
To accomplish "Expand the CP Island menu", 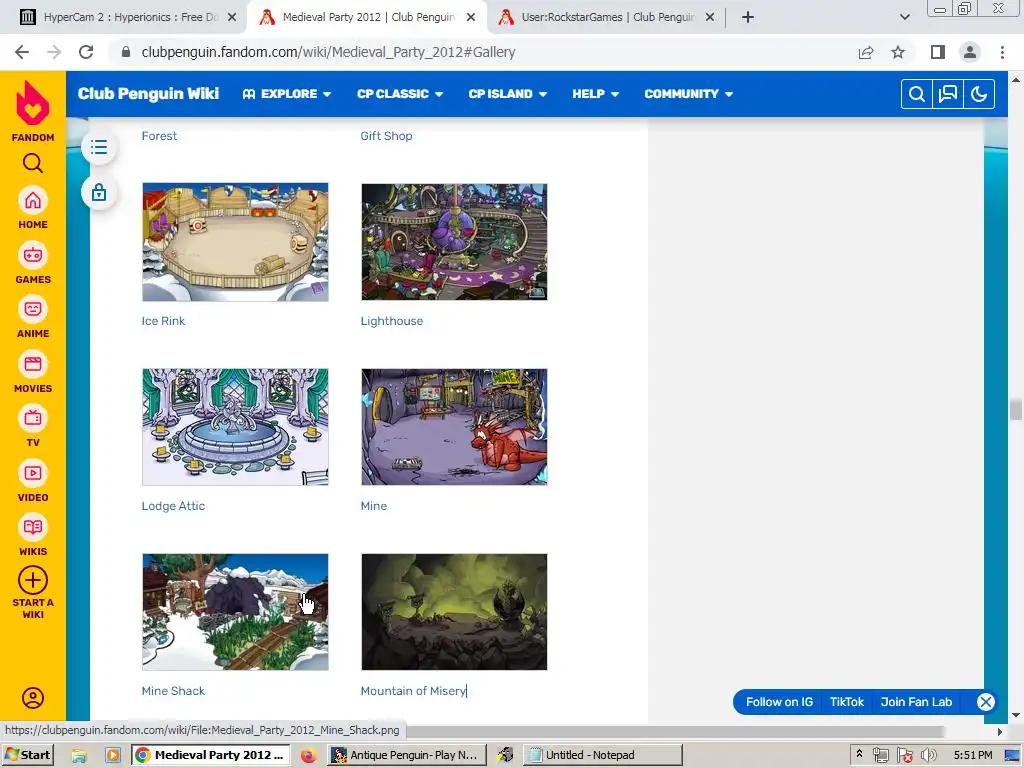I will (x=507, y=94).
